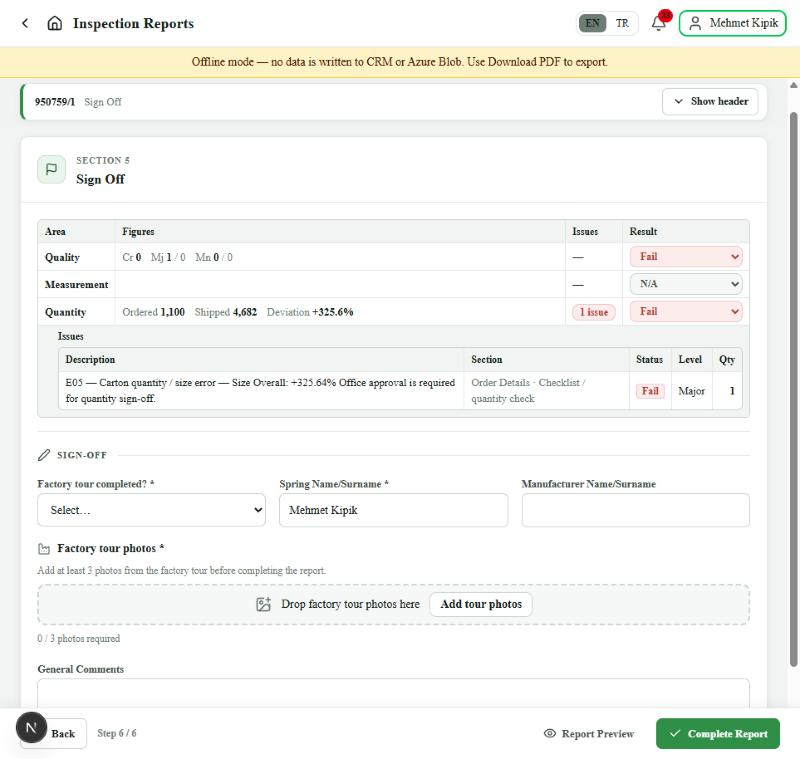Image resolution: width=800 pixels, height=759 pixels.
Task: Focus the General Comments text box
Action: [x=393, y=693]
